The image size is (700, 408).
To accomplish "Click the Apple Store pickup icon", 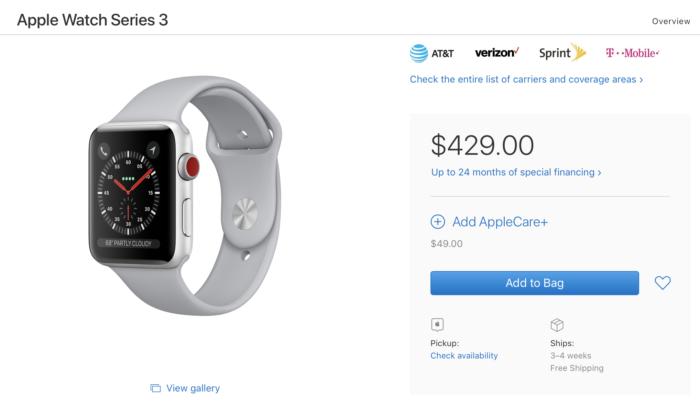I will pyautogui.click(x=437, y=325).
